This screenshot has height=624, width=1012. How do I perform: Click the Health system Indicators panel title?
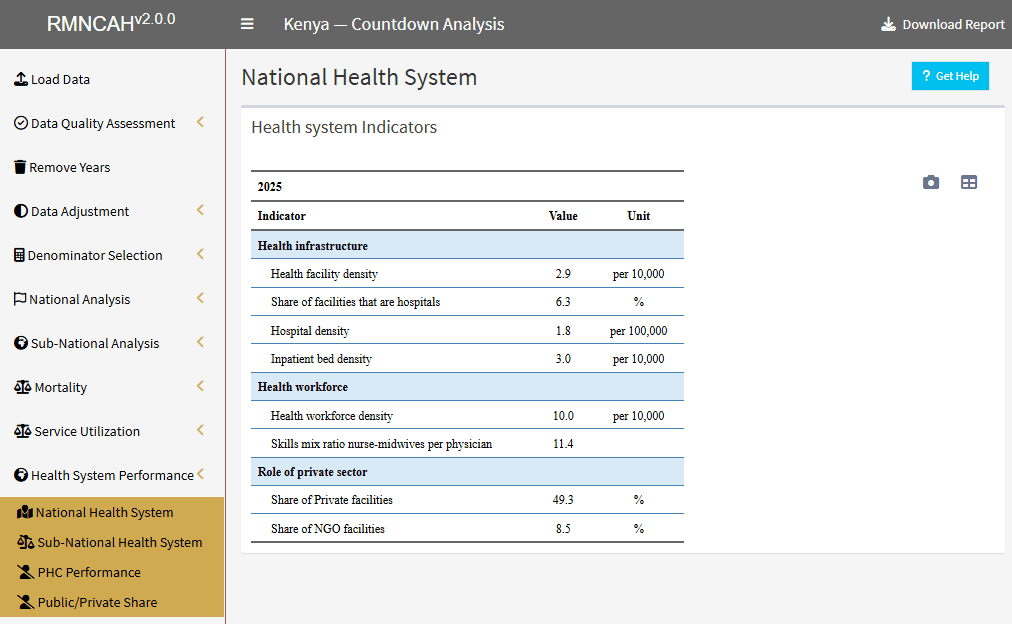[344, 127]
